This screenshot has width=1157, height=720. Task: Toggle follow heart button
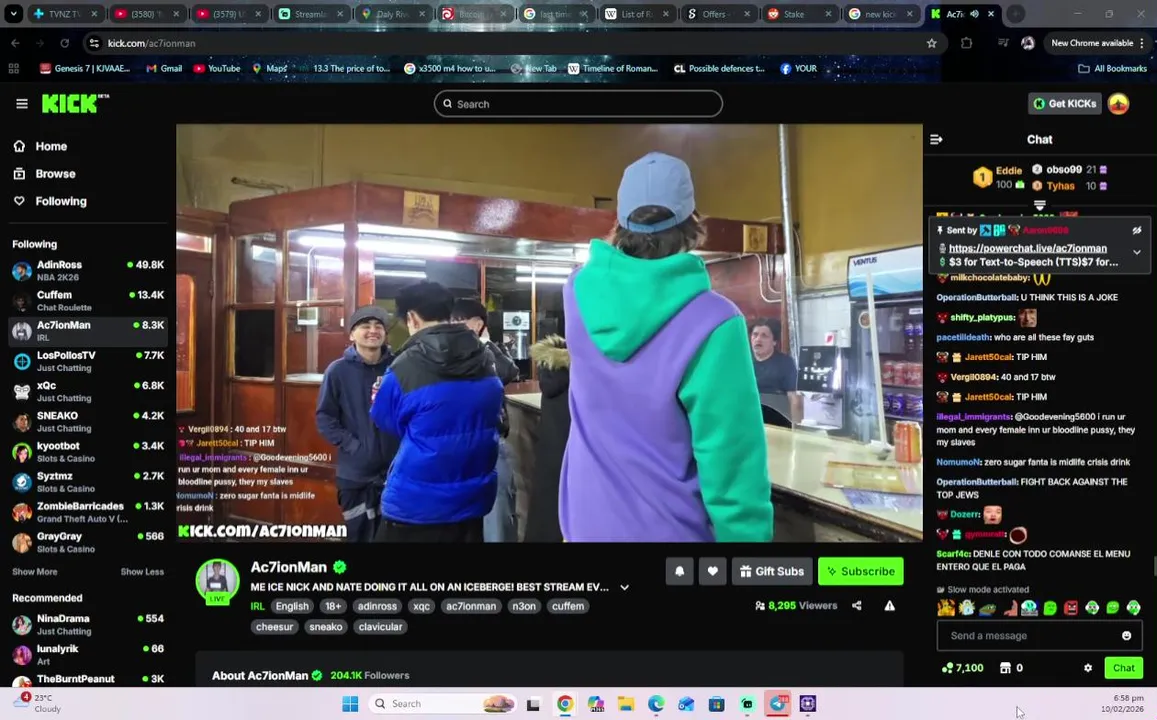pyautogui.click(x=712, y=571)
